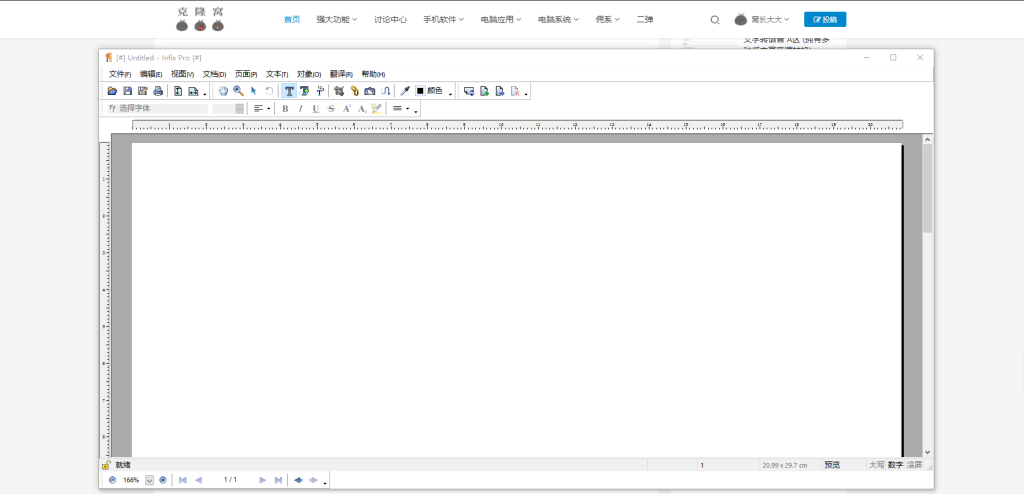Select the Zoom magnifier tool
This screenshot has width=1024, height=494.
pyautogui.click(x=238, y=91)
